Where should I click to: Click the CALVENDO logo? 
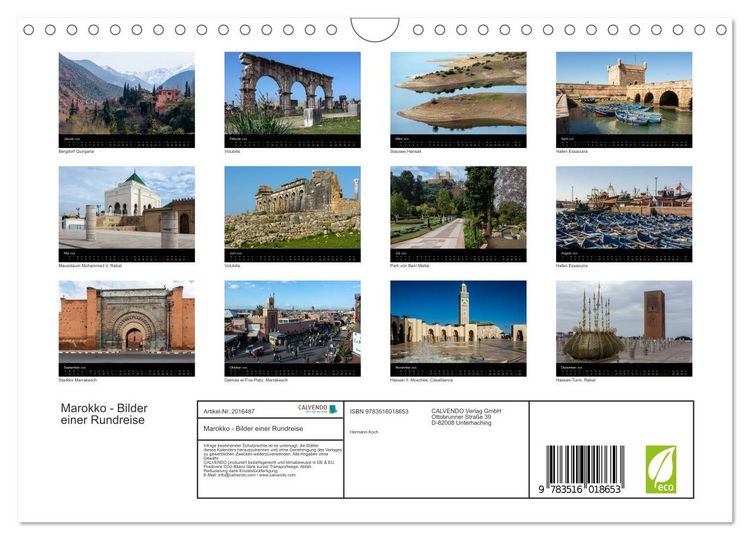(x=317, y=409)
